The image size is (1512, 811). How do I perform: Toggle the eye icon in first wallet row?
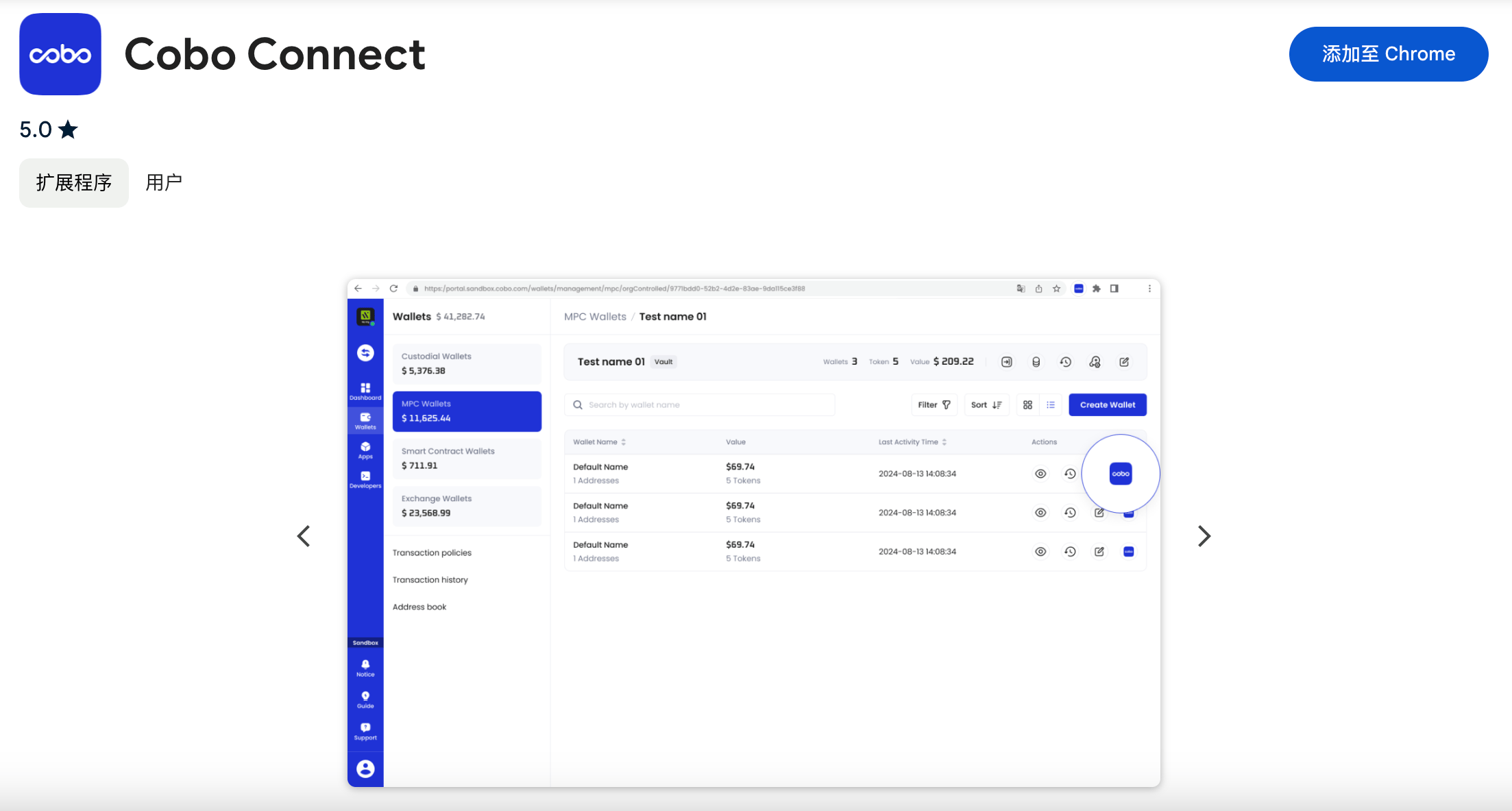tap(1040, 474)
